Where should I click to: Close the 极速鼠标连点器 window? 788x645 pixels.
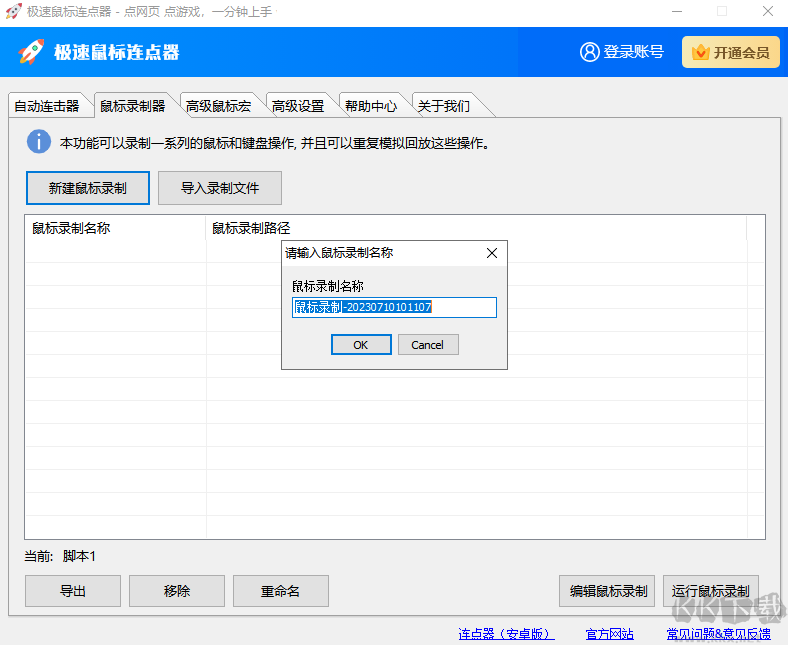pos(767,11)
